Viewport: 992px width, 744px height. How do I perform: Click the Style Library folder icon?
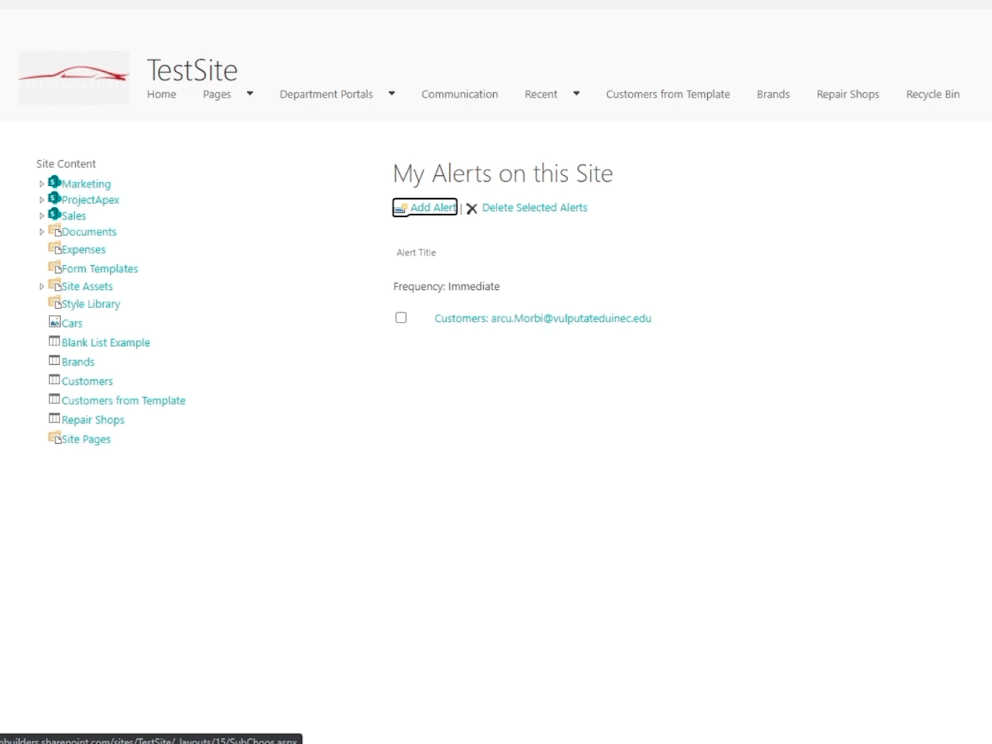(55, 303)
